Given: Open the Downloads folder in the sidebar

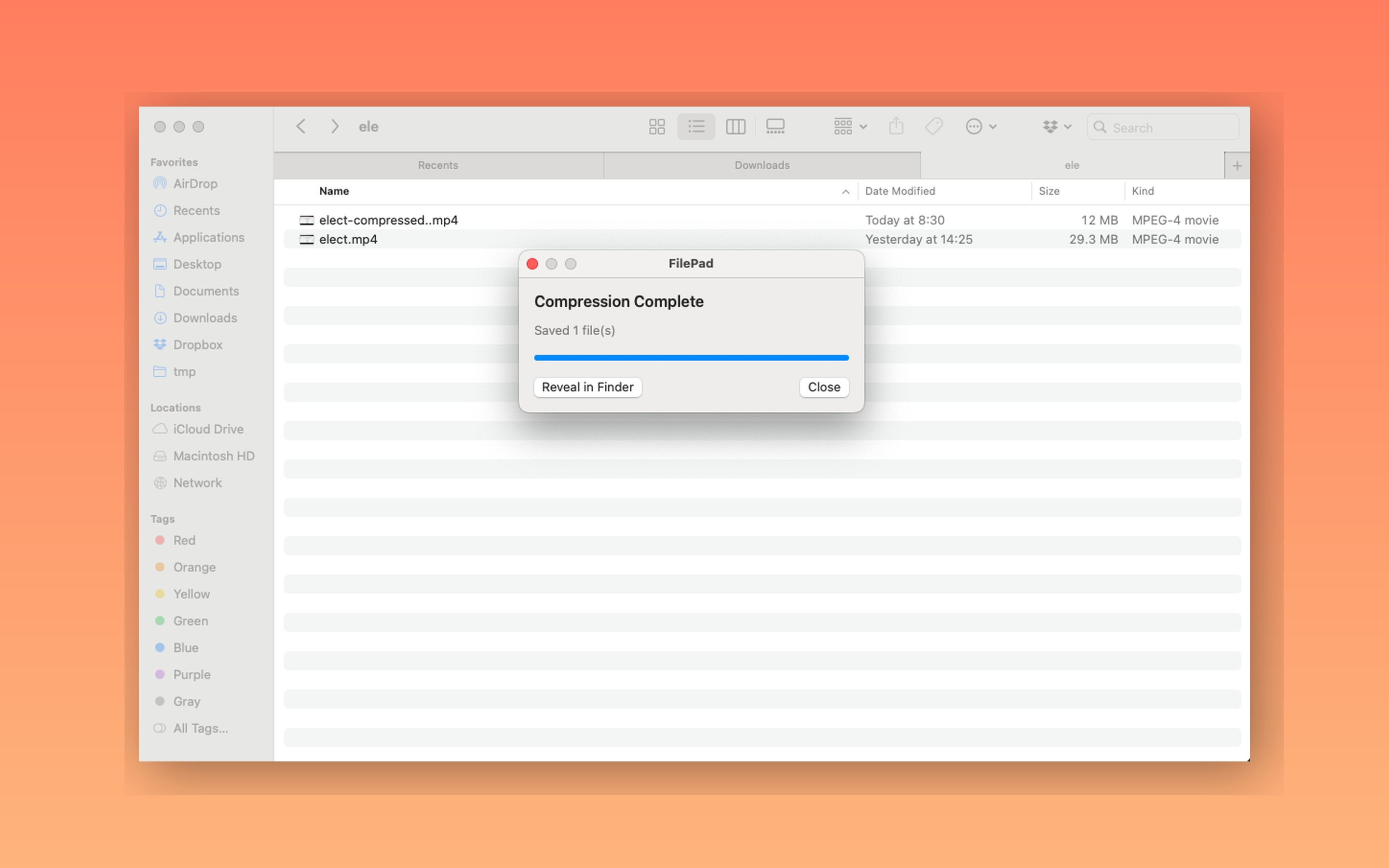Looking at the screenshot, I should tap(205, 317).
